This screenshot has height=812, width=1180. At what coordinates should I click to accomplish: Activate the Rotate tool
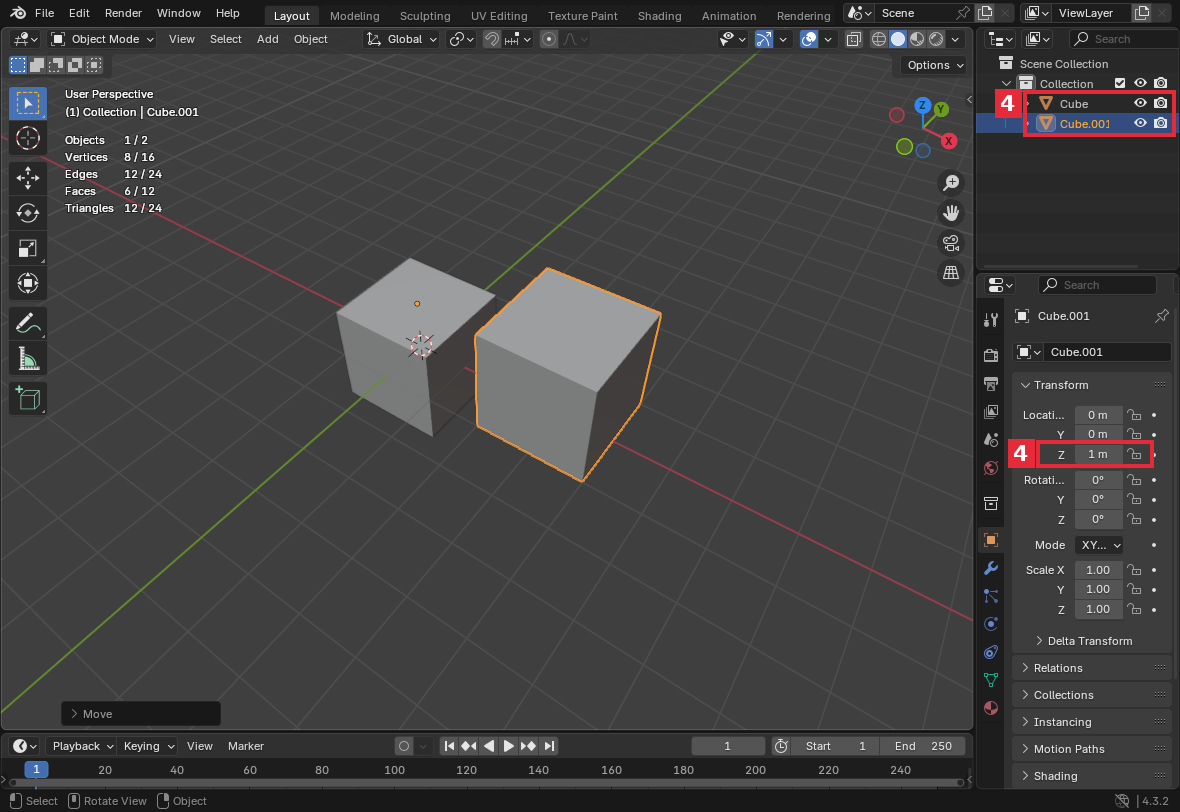pos(28,213)
